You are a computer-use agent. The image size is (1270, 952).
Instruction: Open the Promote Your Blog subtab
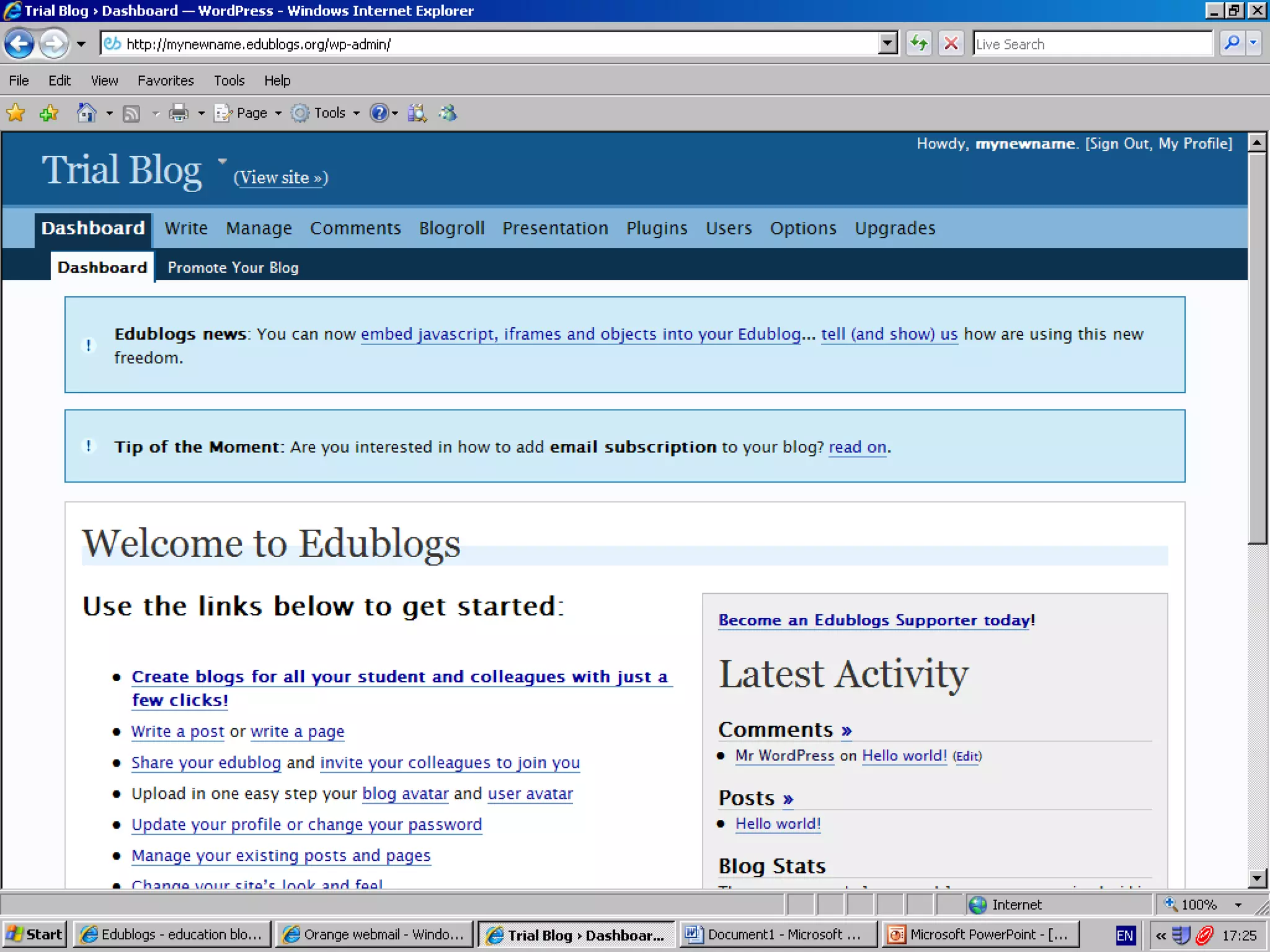(x=233, y=268)
